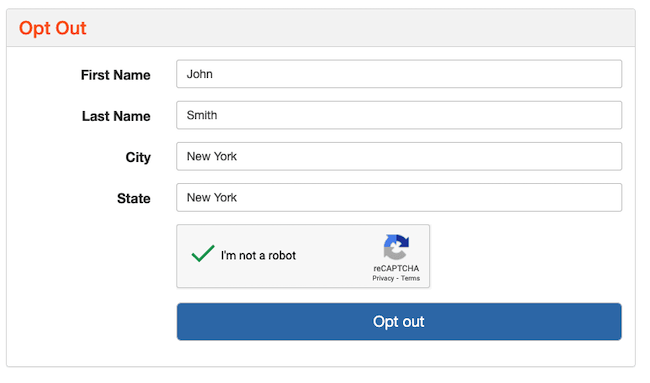Focus the First Name input field
Viewport: 650px width, 383px height.
399,74
